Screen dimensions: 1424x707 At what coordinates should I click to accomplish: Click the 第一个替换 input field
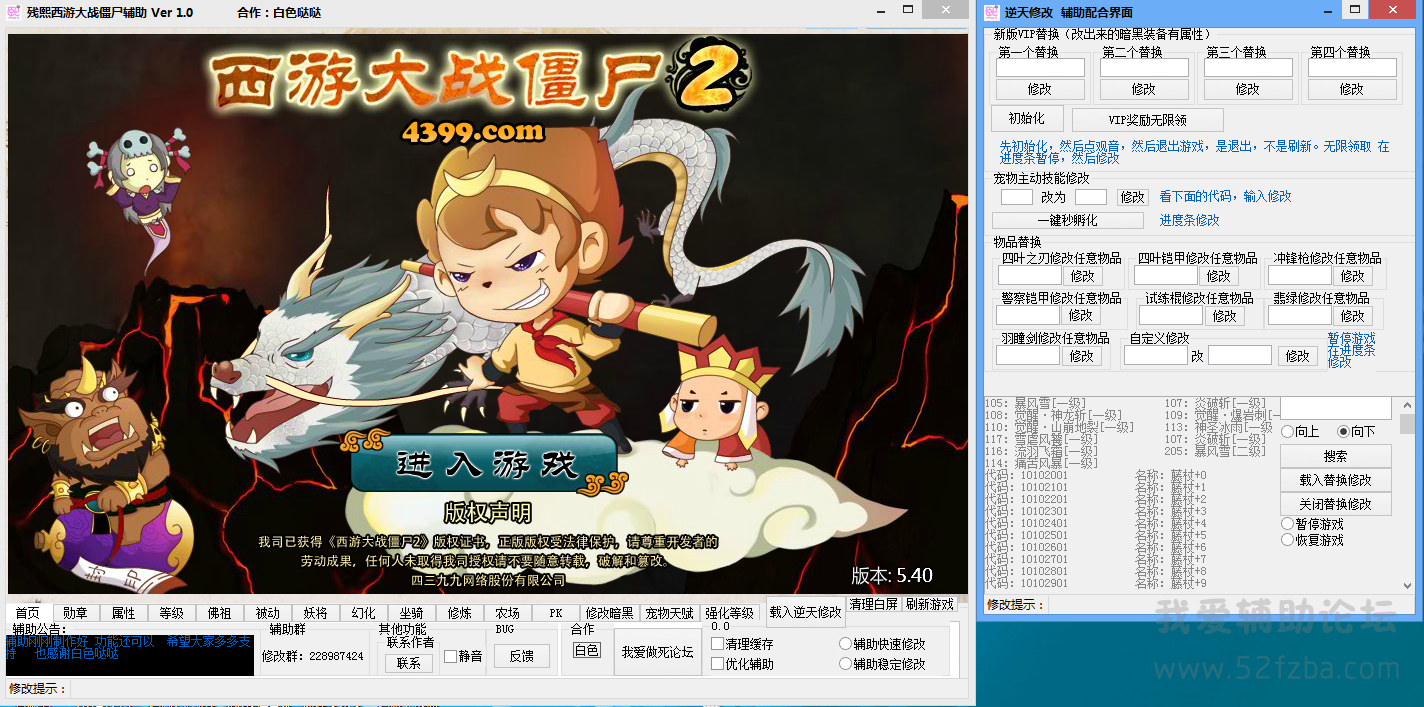click(1040, 68)
